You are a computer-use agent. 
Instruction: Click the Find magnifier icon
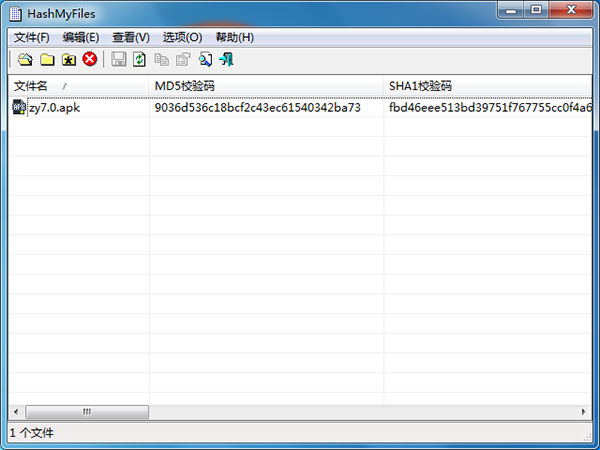pos(205,59)
